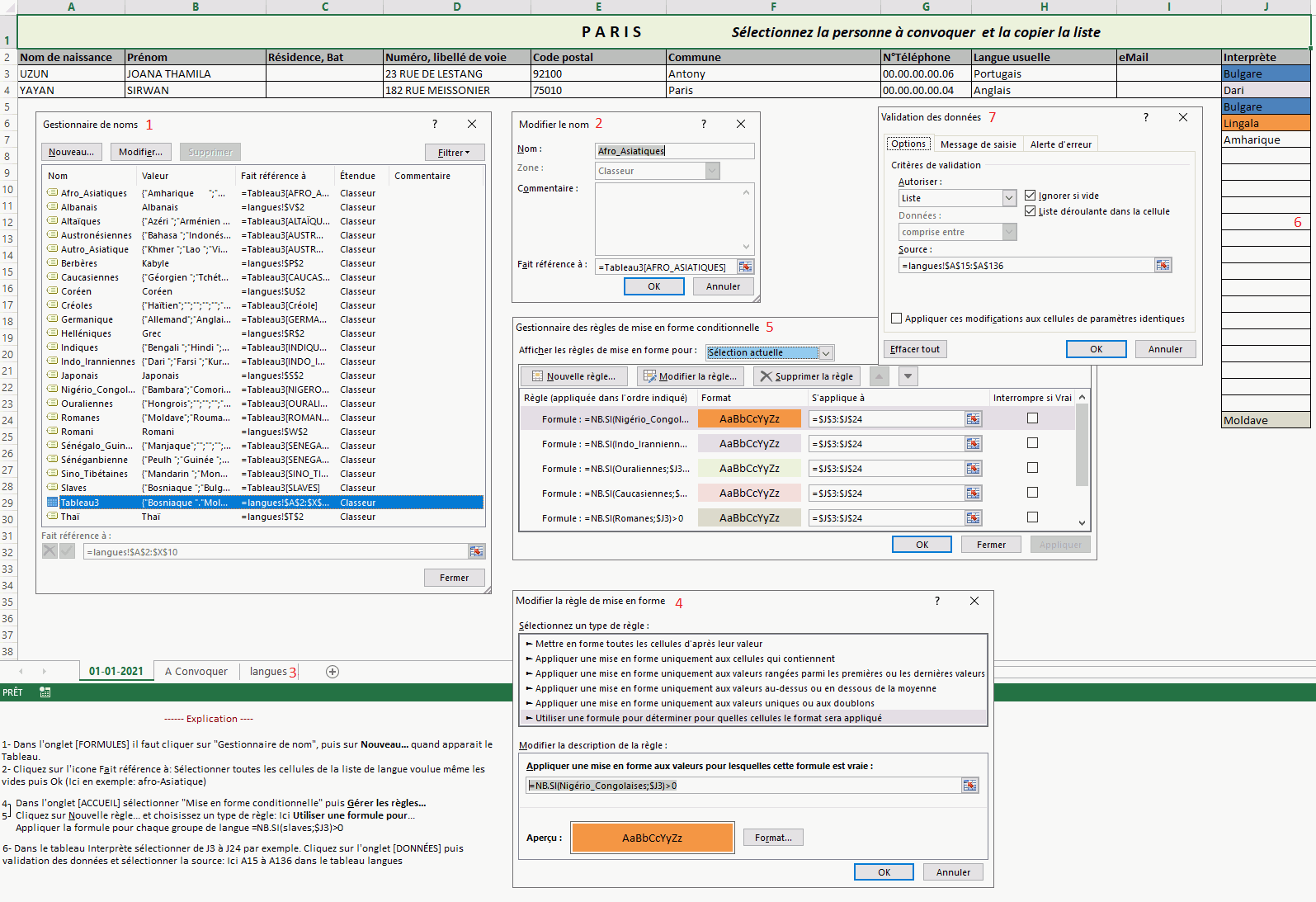Click range picker icon in rule formula field
Image resolution: width=1316 pixels, height=902 pixels.
pos(969,786)
